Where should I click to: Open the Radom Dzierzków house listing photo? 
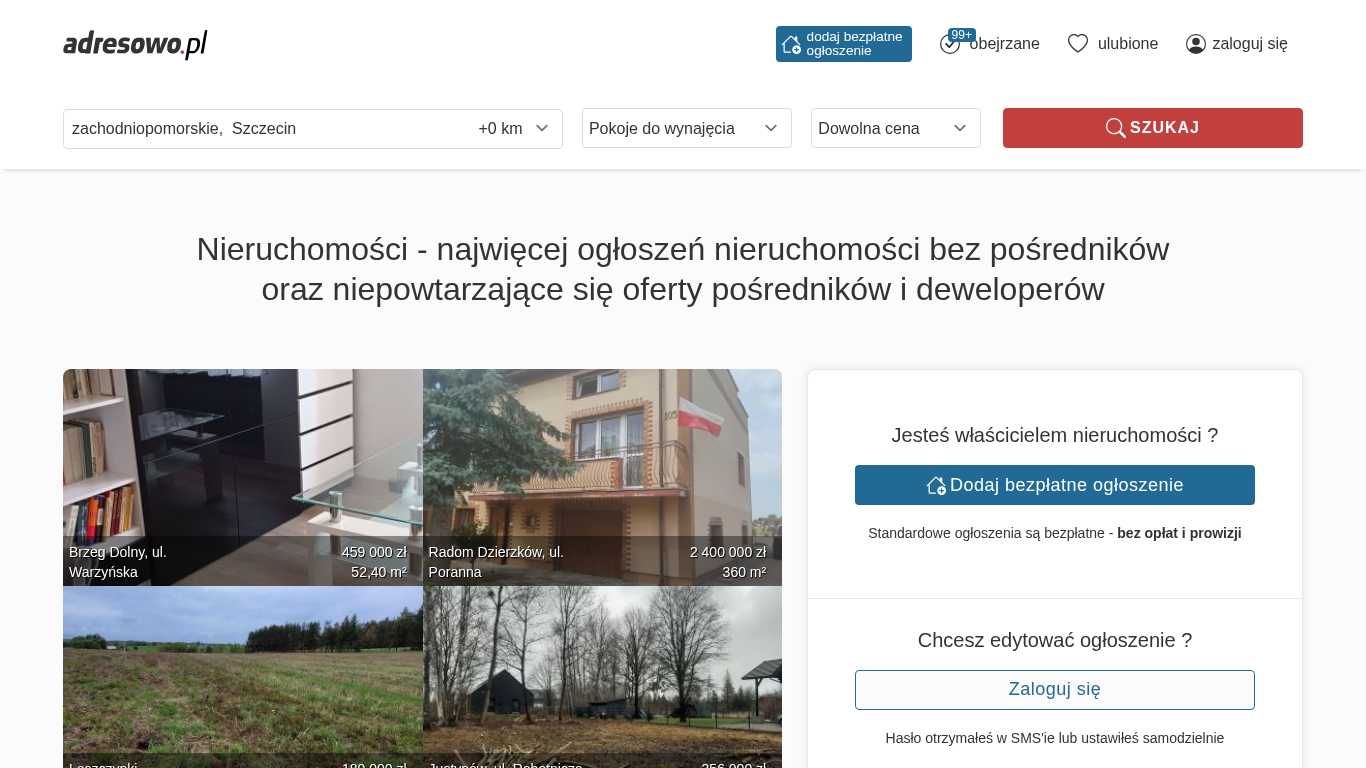tap(602, 477)
